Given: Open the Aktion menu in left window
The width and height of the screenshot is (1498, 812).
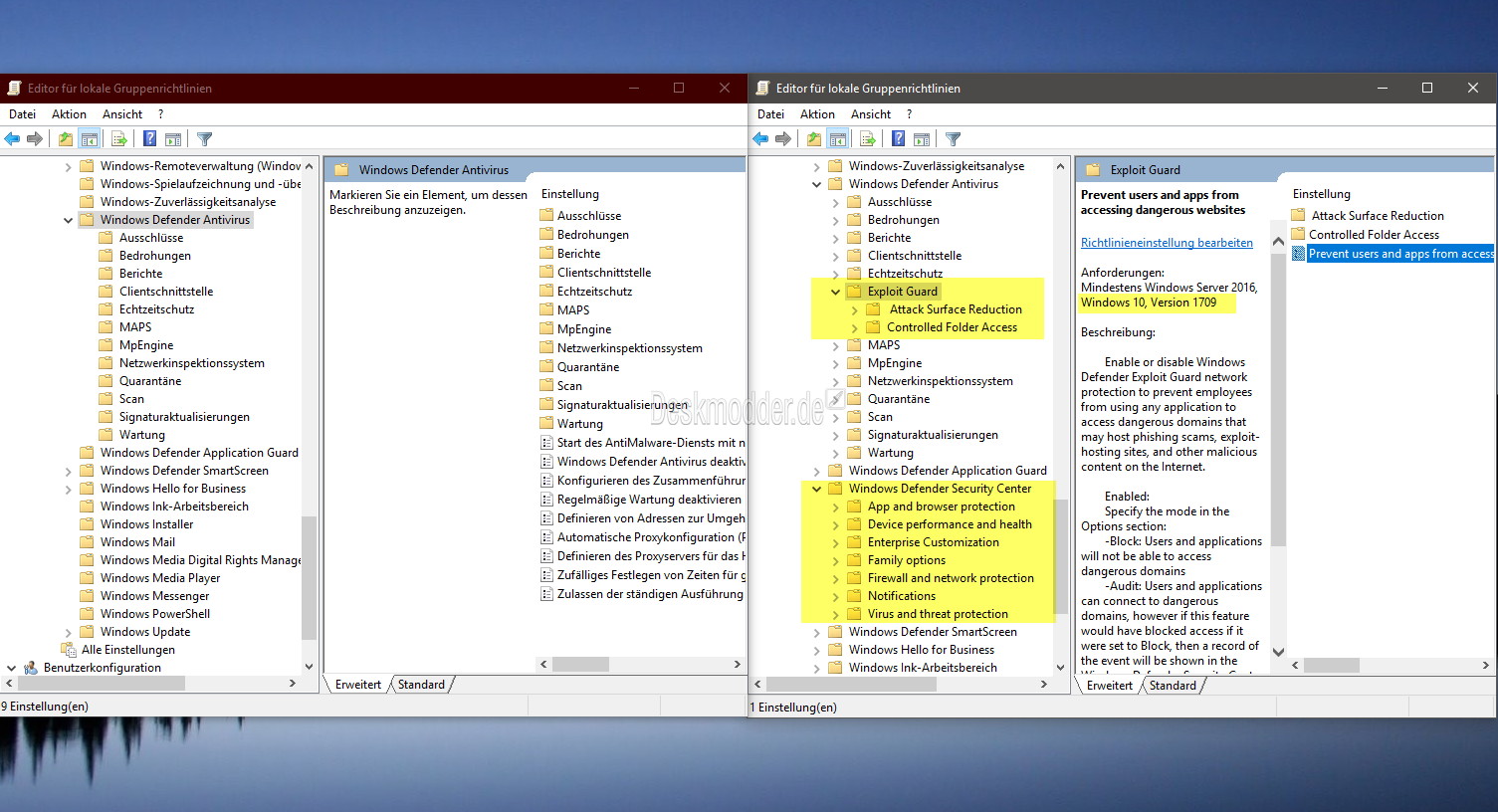Looking at the screenshot, I should point(70,114).
